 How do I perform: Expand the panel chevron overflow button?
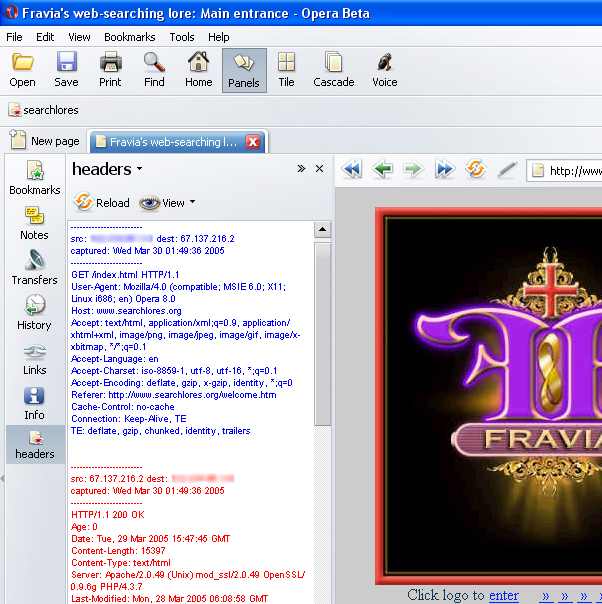coord(301,169)
